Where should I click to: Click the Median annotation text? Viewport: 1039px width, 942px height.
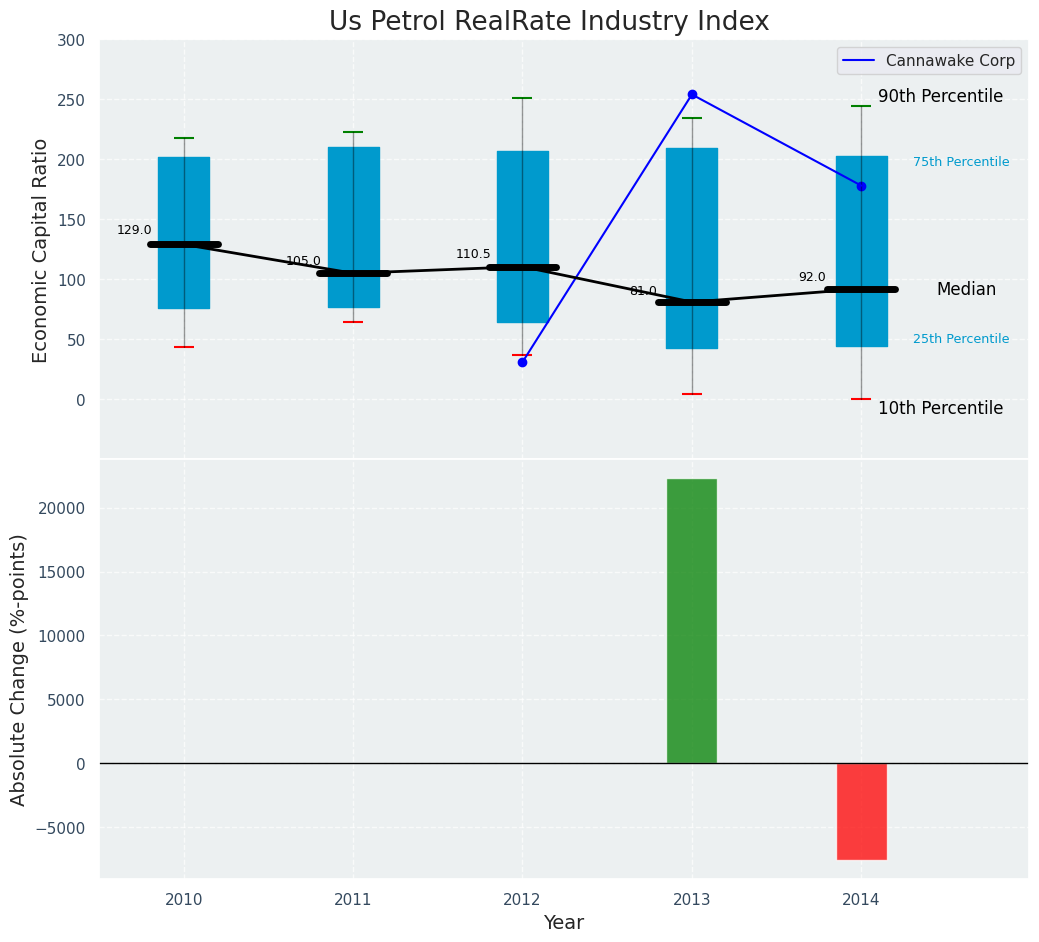pyautogui.click(x=966, y=289)
